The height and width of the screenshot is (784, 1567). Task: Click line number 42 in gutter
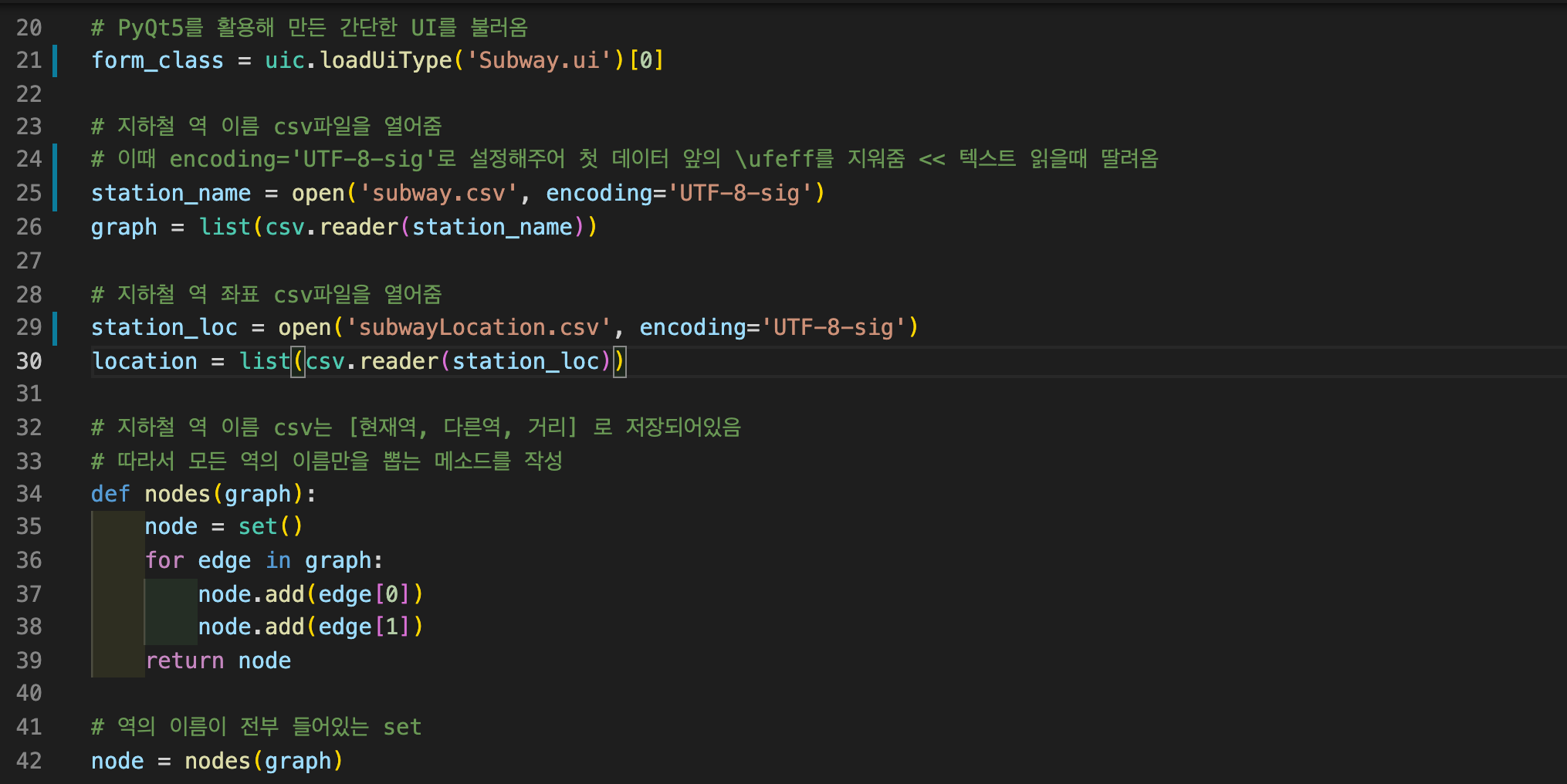pyautogui.click(x=29, y=761)
